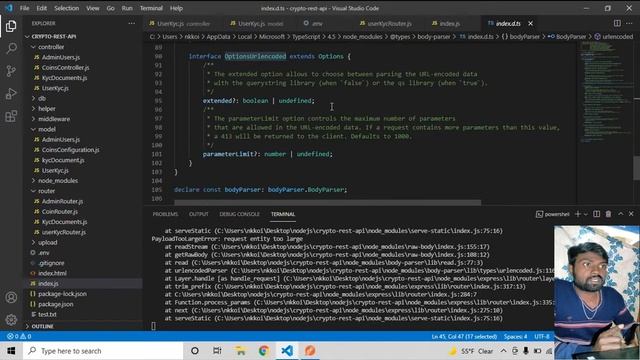
Task: Open the Help menu
Action: coord(176,8)
